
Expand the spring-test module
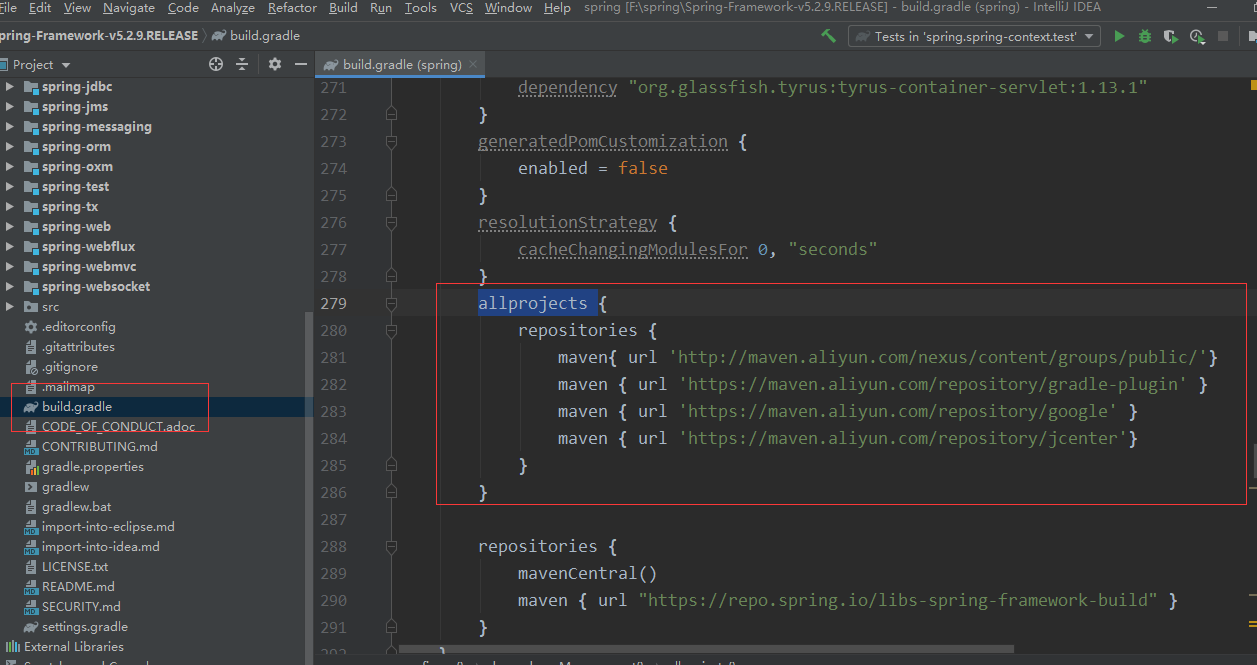(11, 187)
